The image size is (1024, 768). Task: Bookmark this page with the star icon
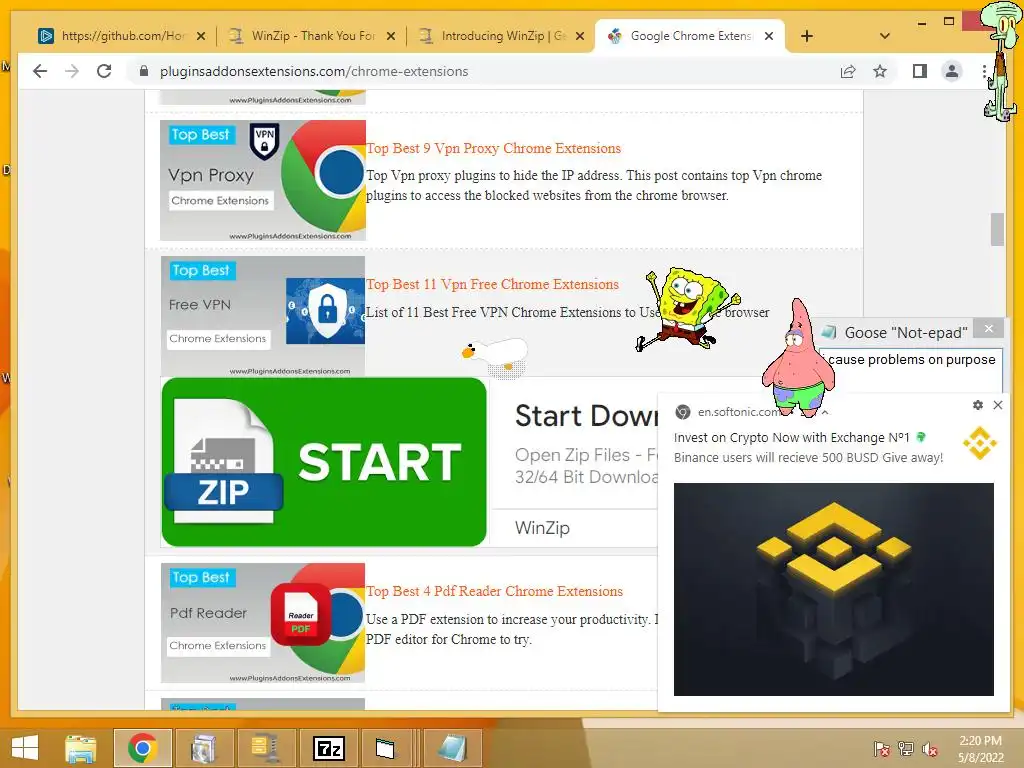coord(880,71)
